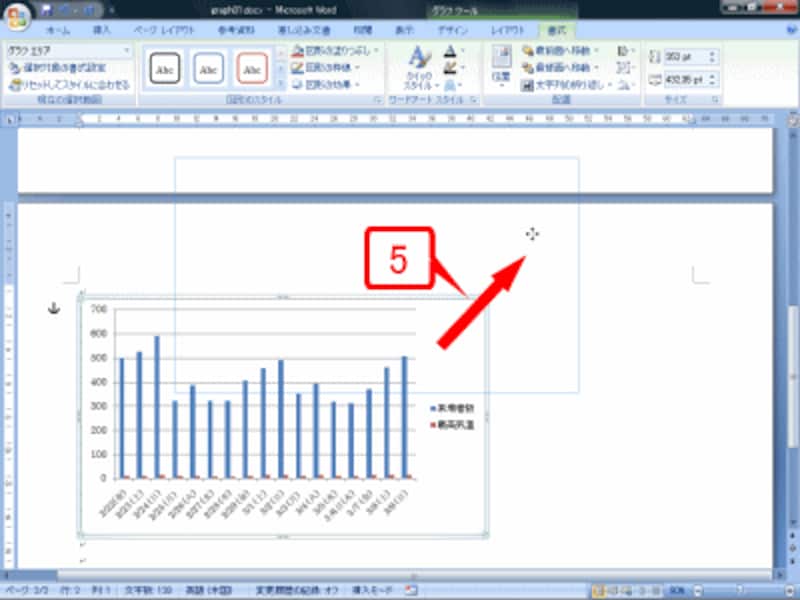Toggle 挿入モード in status bar
This screenshot has width=800, height=600.
coord(372,590)
